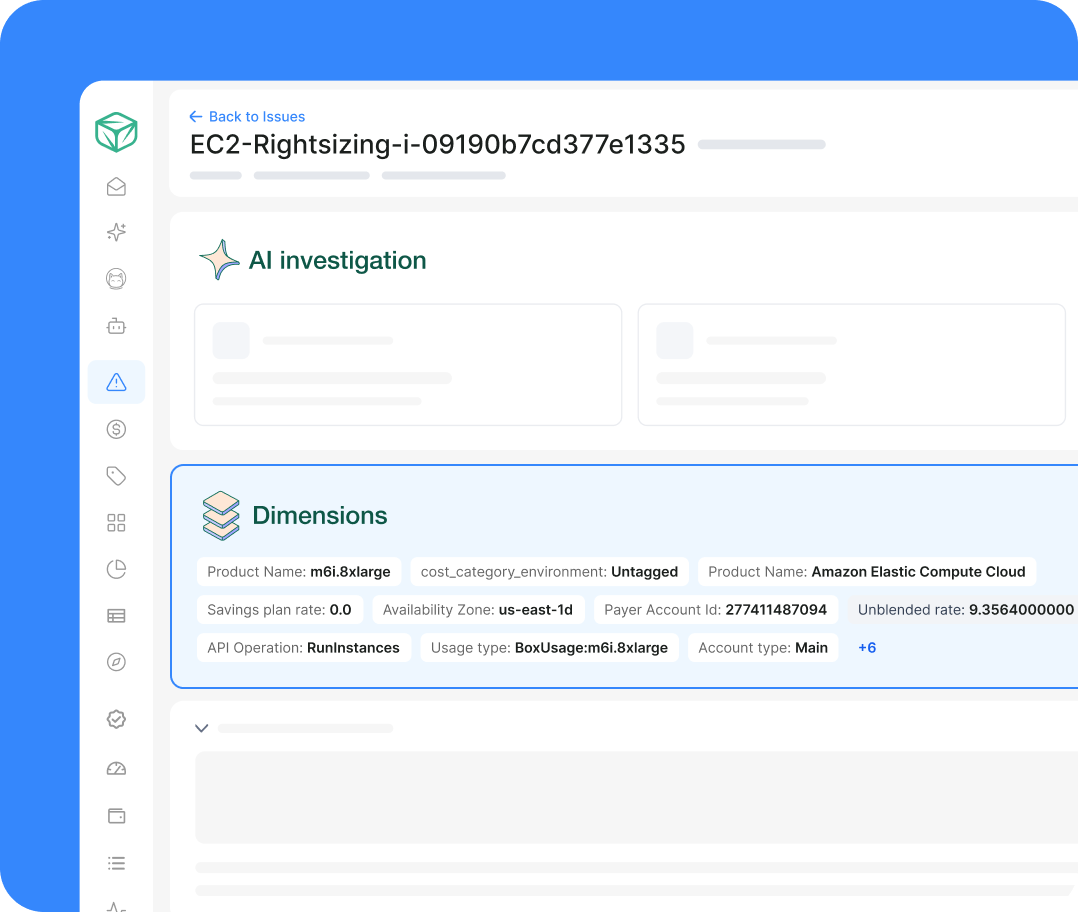
Task: Click the Back to Issues link
Action: coord(247,117)
